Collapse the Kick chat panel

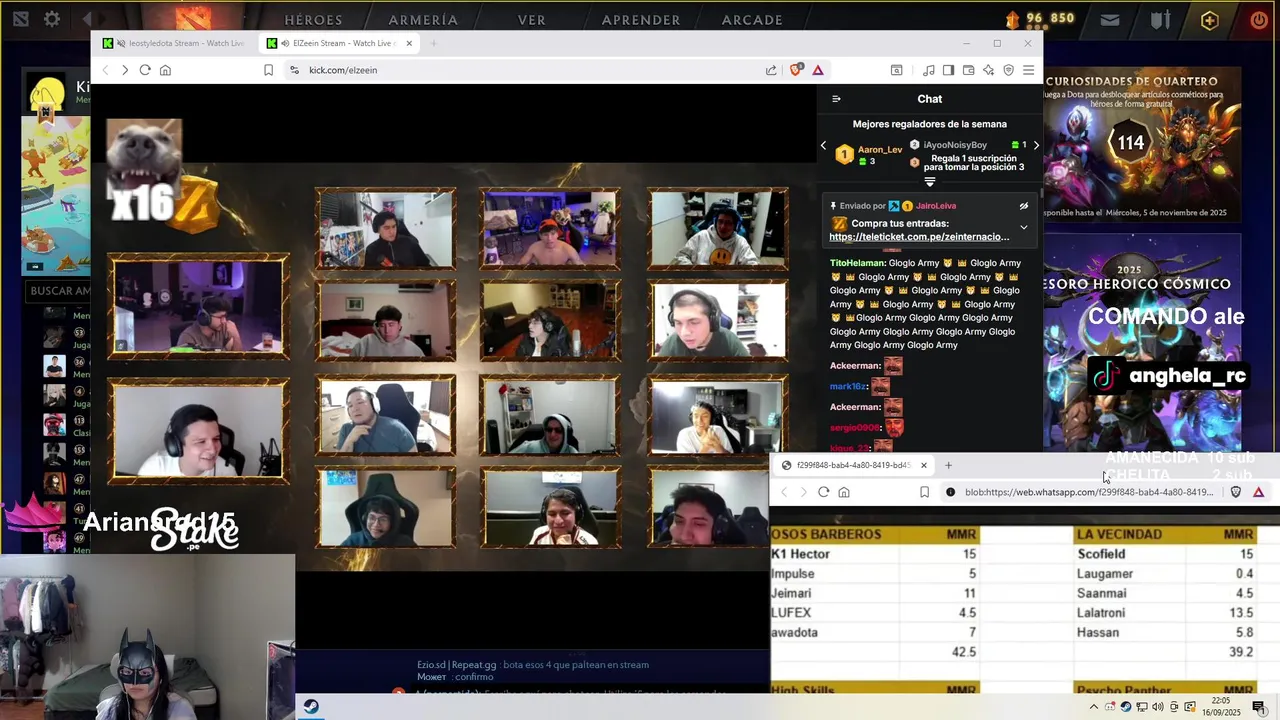tap(837, 99)
